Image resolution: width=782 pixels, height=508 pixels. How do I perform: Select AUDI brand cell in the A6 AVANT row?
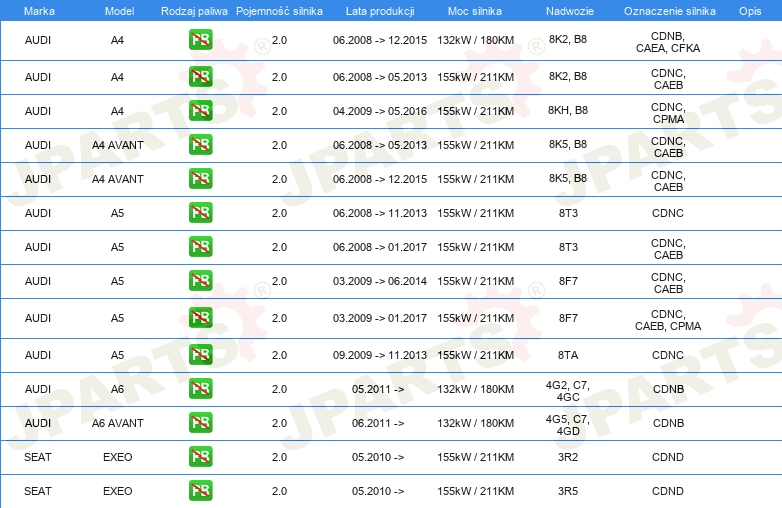pos(38,423)
